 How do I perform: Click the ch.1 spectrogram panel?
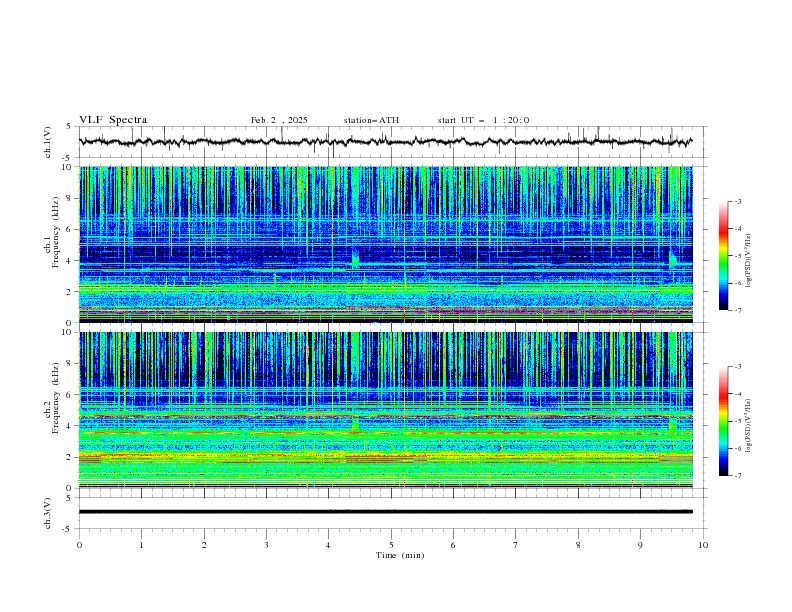(x=386, y=244)
